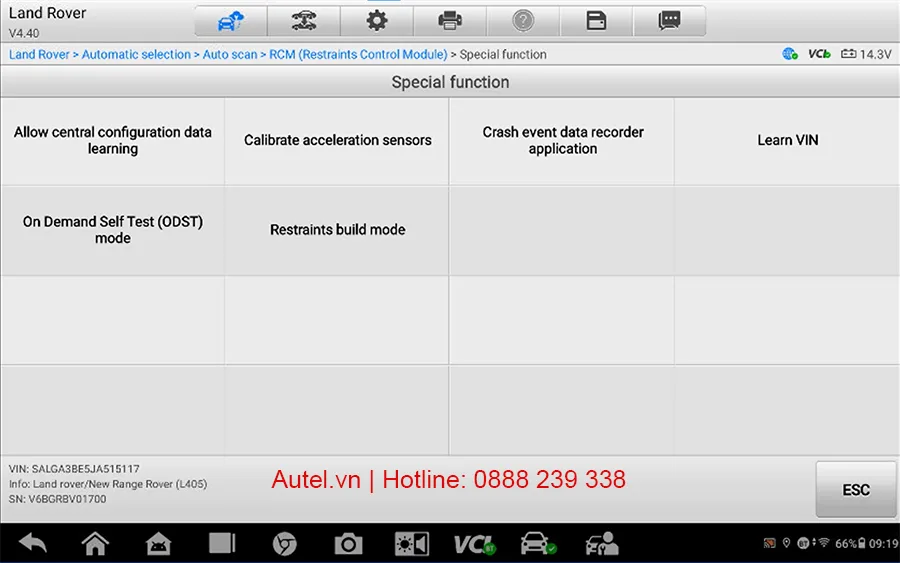Open the help question mark icon

[x=523, y=21]
